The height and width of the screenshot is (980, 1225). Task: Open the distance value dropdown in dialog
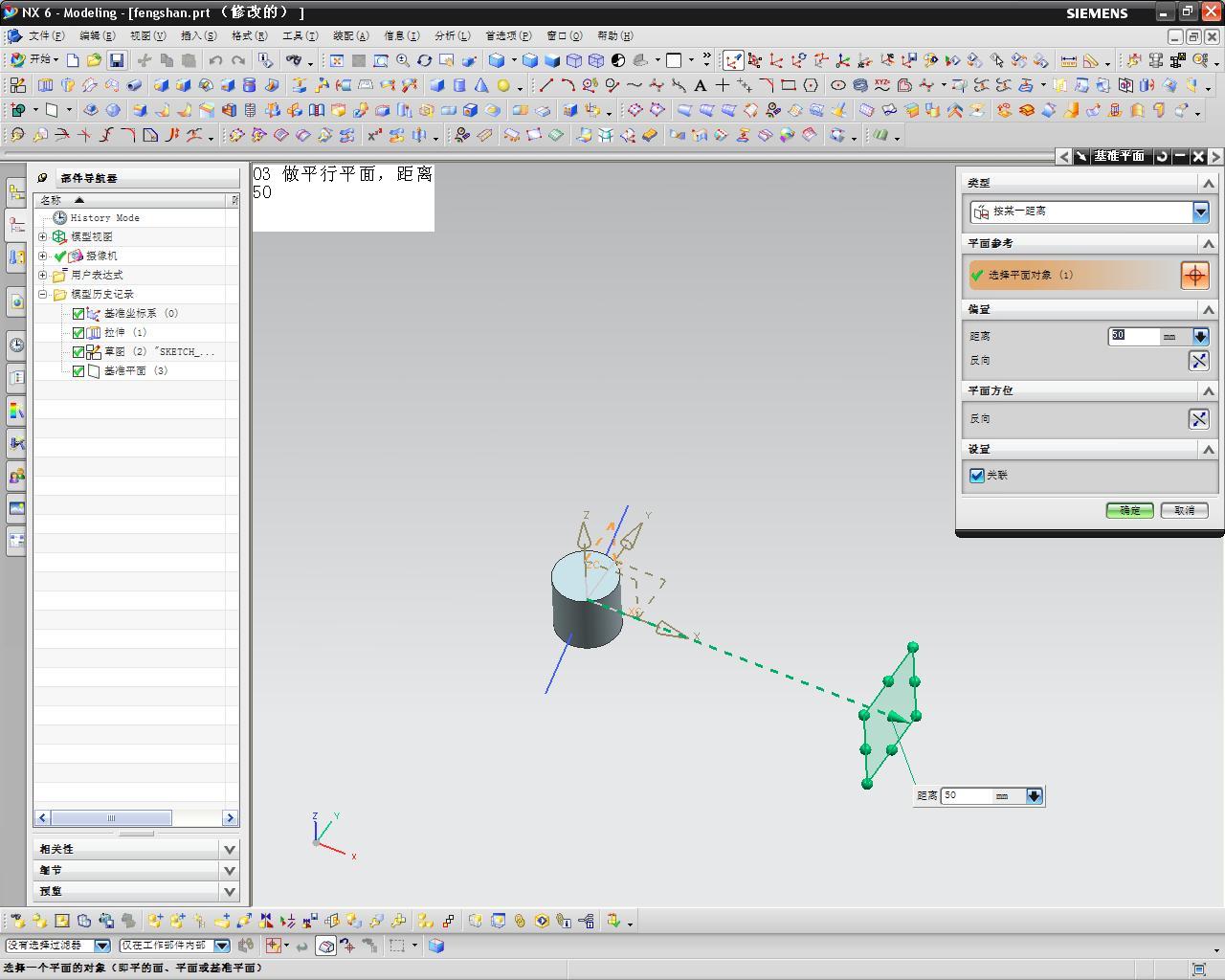click(x=1200, y=337)
